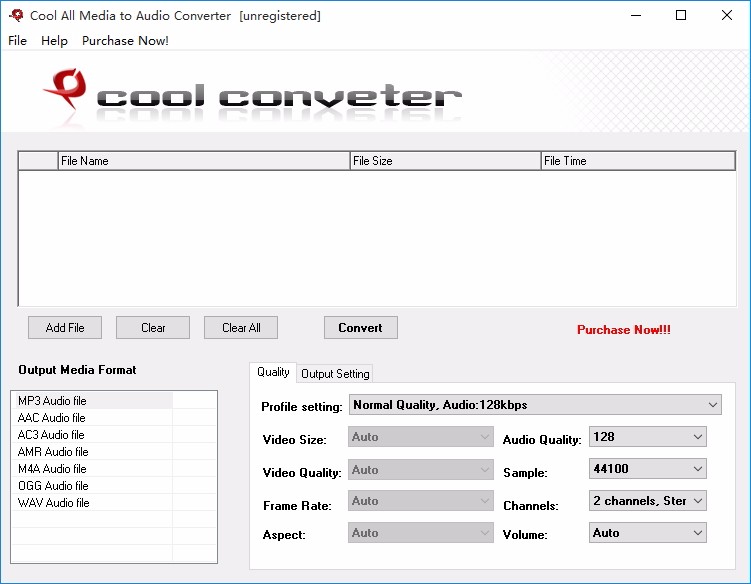This screenshot has width=751, height=584.
Task: Click the app icon in title bar
Action: pos(16,16)
